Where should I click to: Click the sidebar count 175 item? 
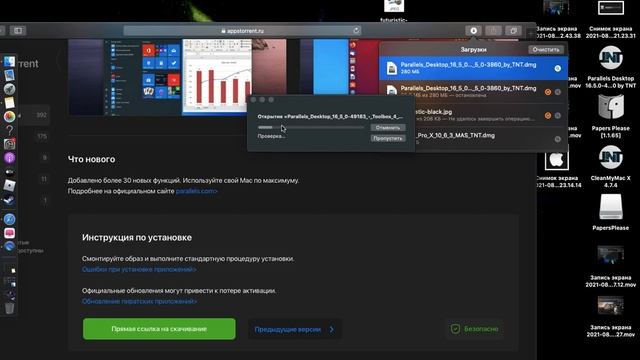click(x=42, y=136)
